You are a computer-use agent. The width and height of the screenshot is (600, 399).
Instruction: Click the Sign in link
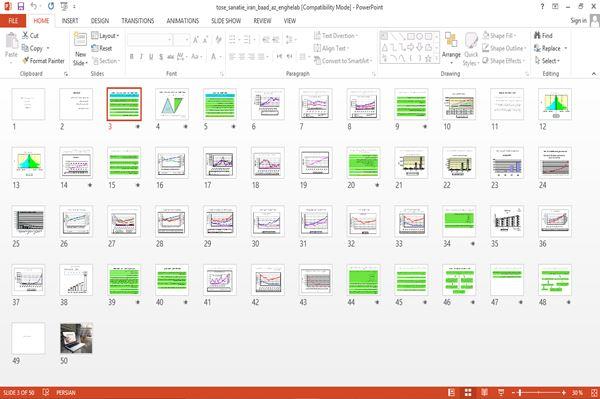tap(578, 21)
